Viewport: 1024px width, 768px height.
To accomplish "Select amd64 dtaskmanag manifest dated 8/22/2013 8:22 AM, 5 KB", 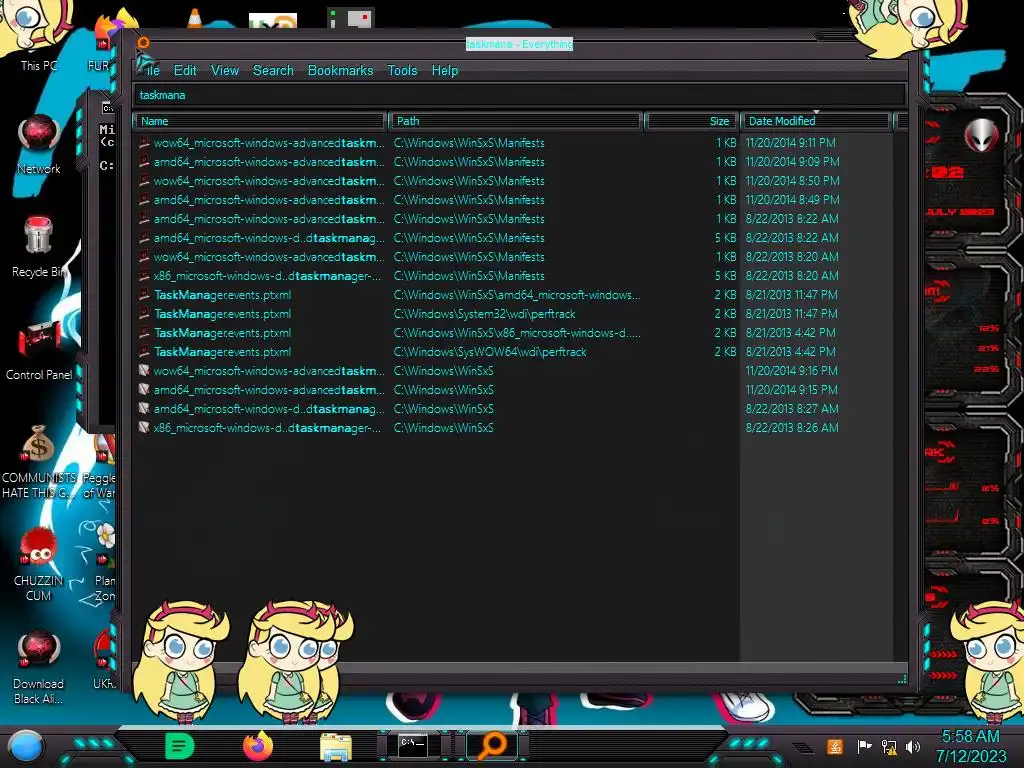I will coord(269,238).
